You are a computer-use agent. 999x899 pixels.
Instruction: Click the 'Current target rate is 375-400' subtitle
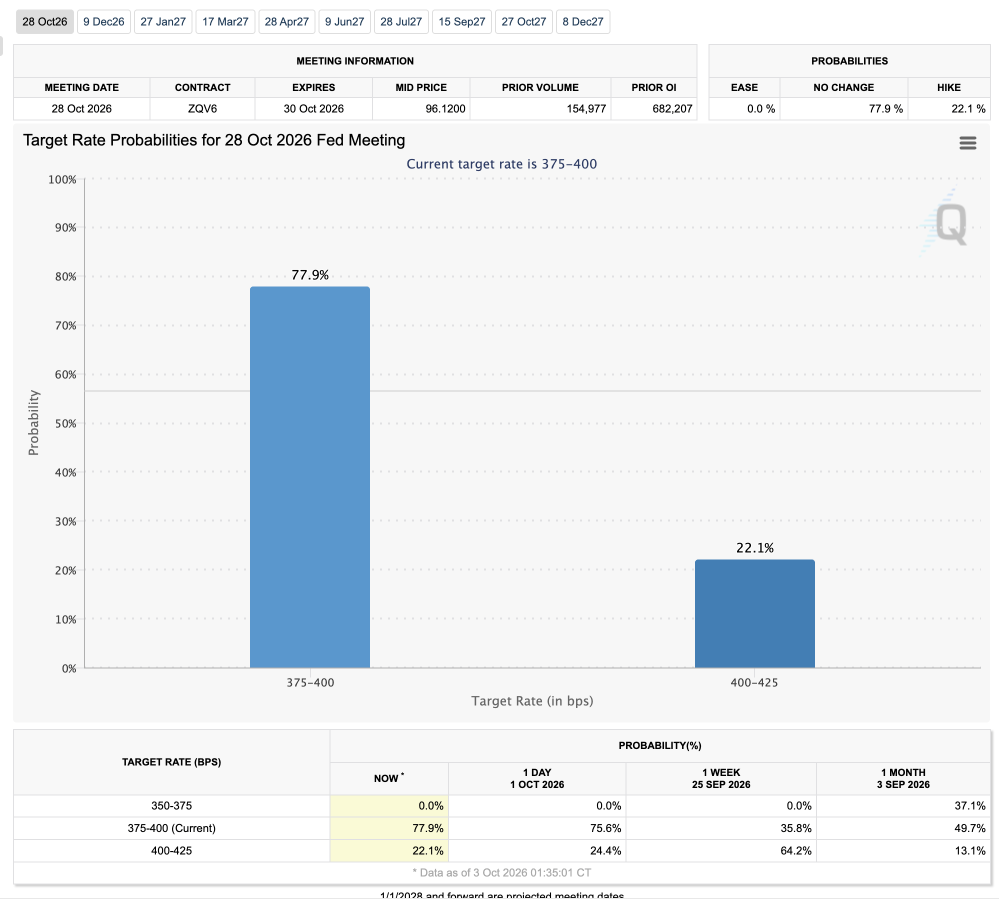tap(501, 164)
